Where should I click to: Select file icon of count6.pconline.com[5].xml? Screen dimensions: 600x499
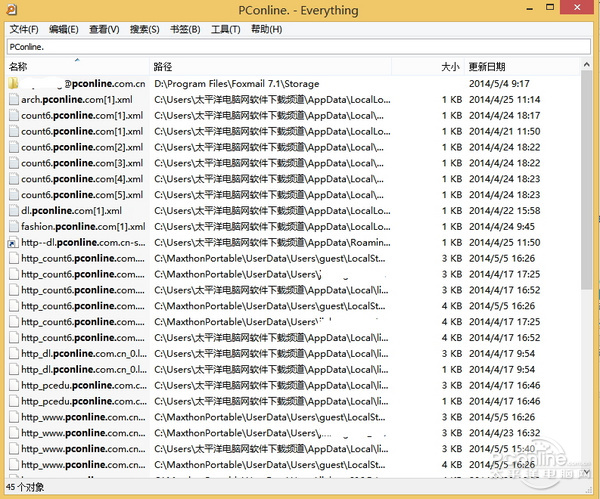click(x=14, y=195)
